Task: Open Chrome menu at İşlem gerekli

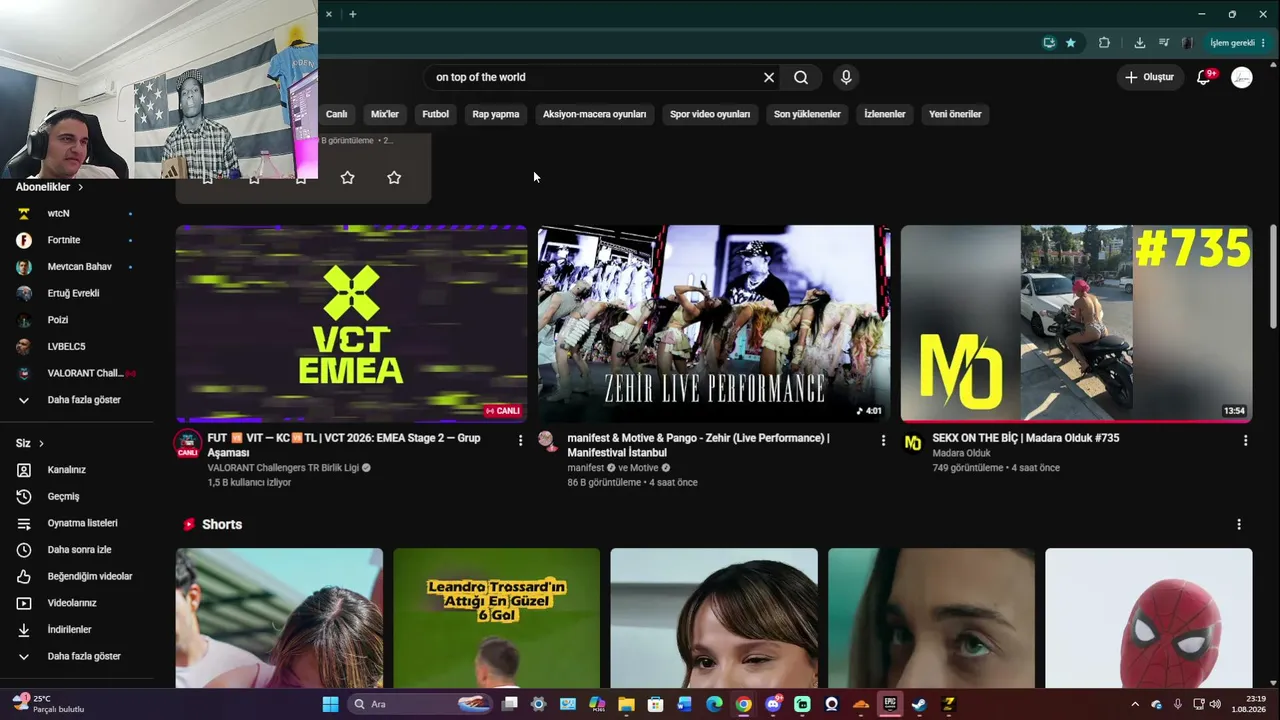Action: [x=1238, y=43]
